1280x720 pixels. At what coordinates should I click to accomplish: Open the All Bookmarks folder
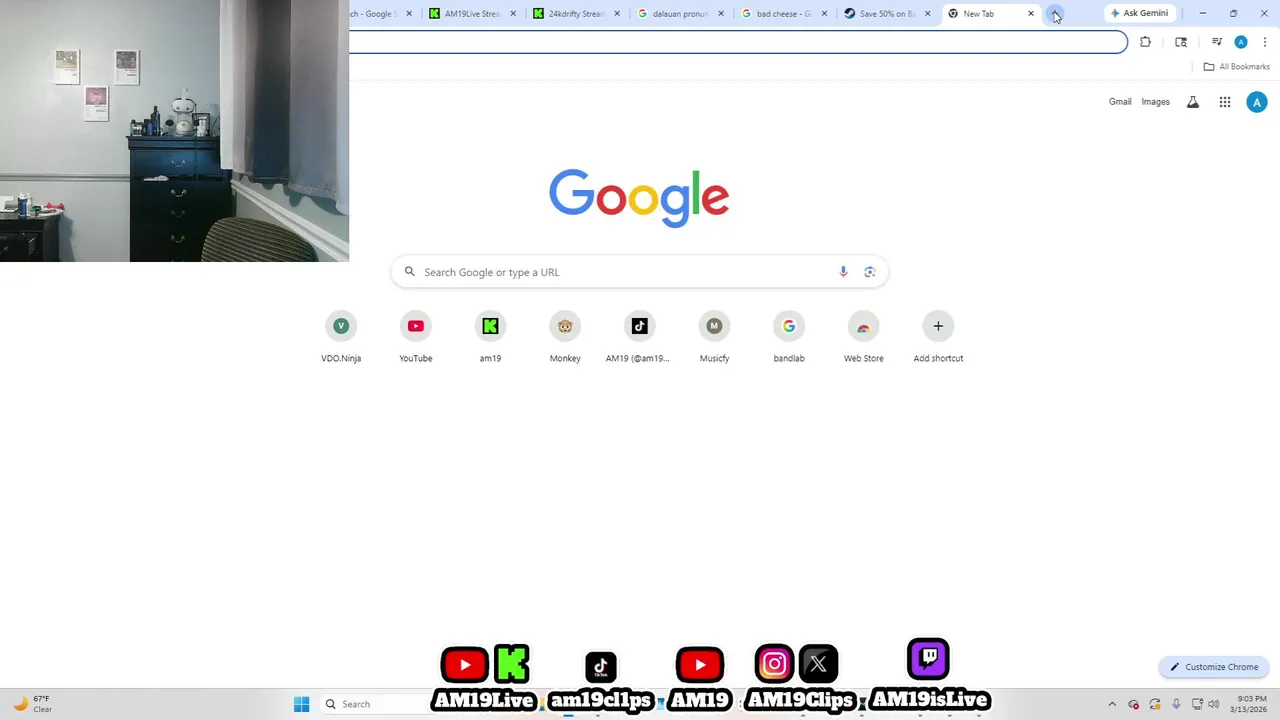coord(1237,67)
